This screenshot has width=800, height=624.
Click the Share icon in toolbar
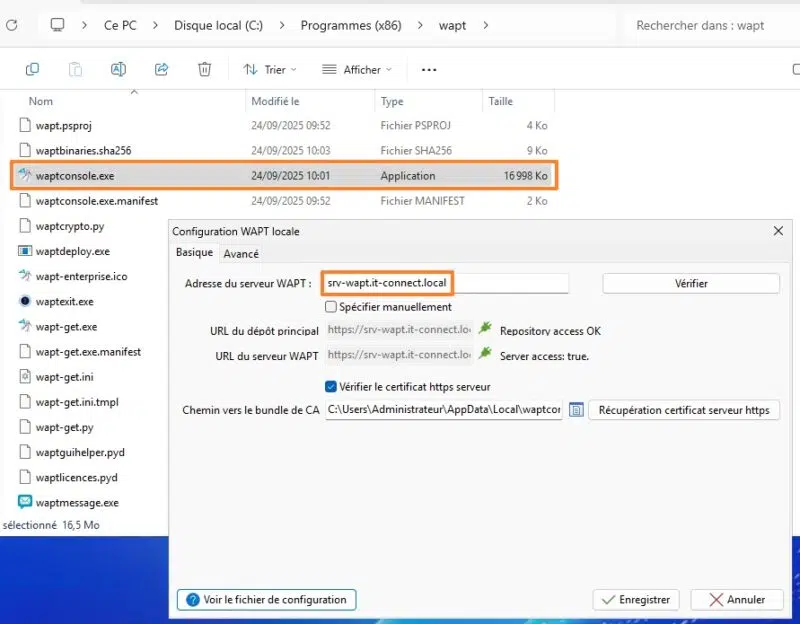161,69
